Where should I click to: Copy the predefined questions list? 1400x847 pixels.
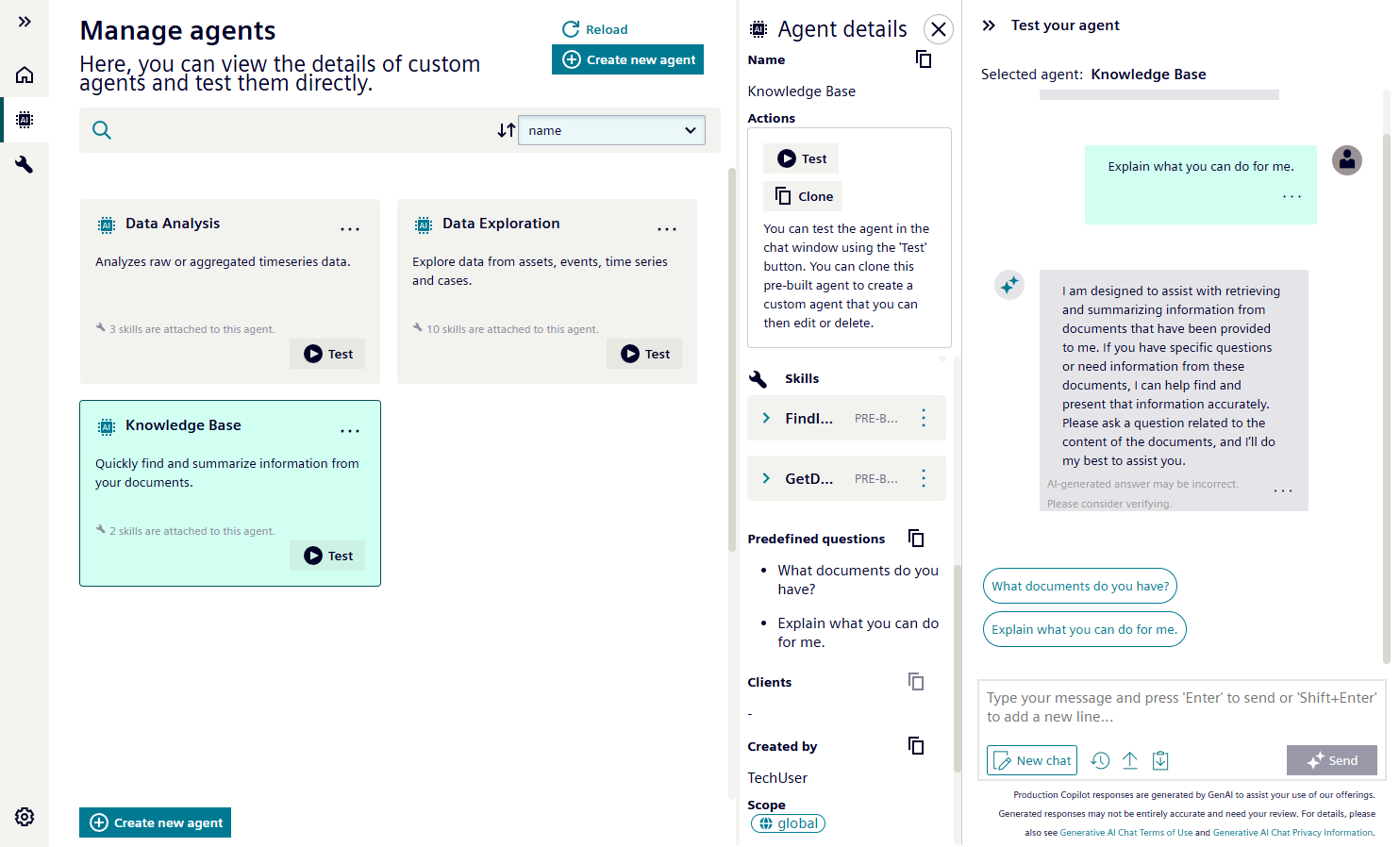pyautogui.click(x=916, y=539)
